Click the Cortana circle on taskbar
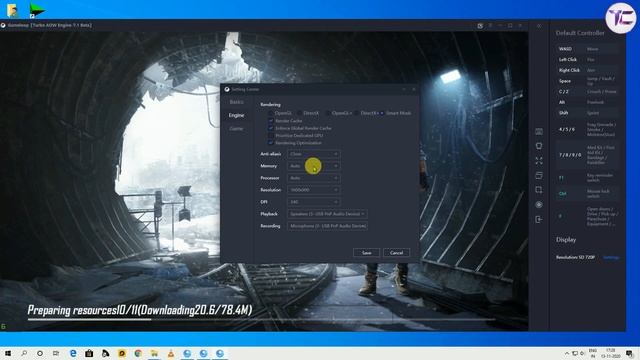The width and height of the screenshot is (640, 360). click(40, 353)
